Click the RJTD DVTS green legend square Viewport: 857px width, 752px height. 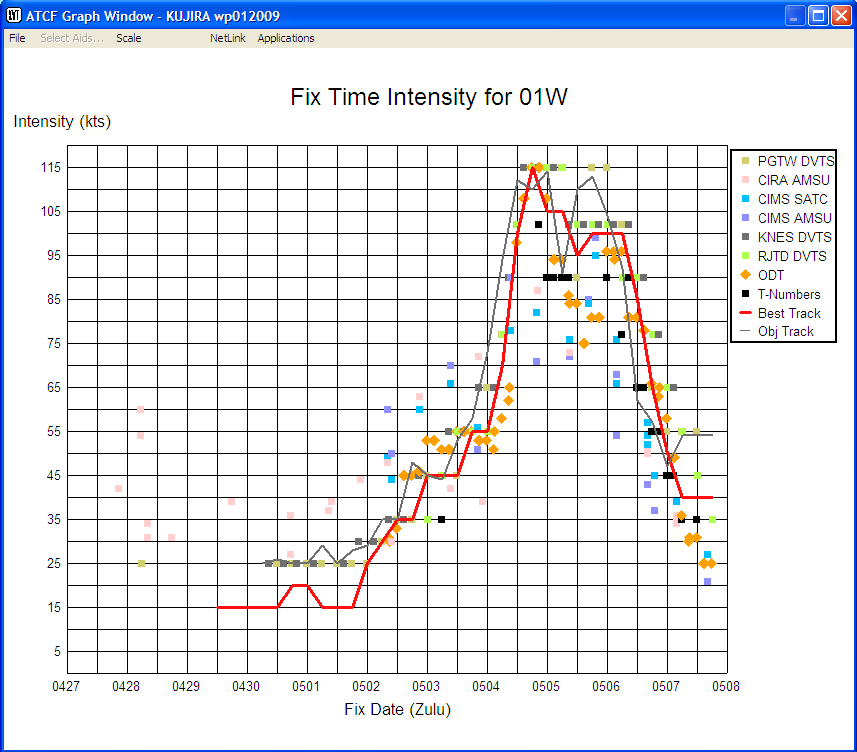(x=745, y=256)
